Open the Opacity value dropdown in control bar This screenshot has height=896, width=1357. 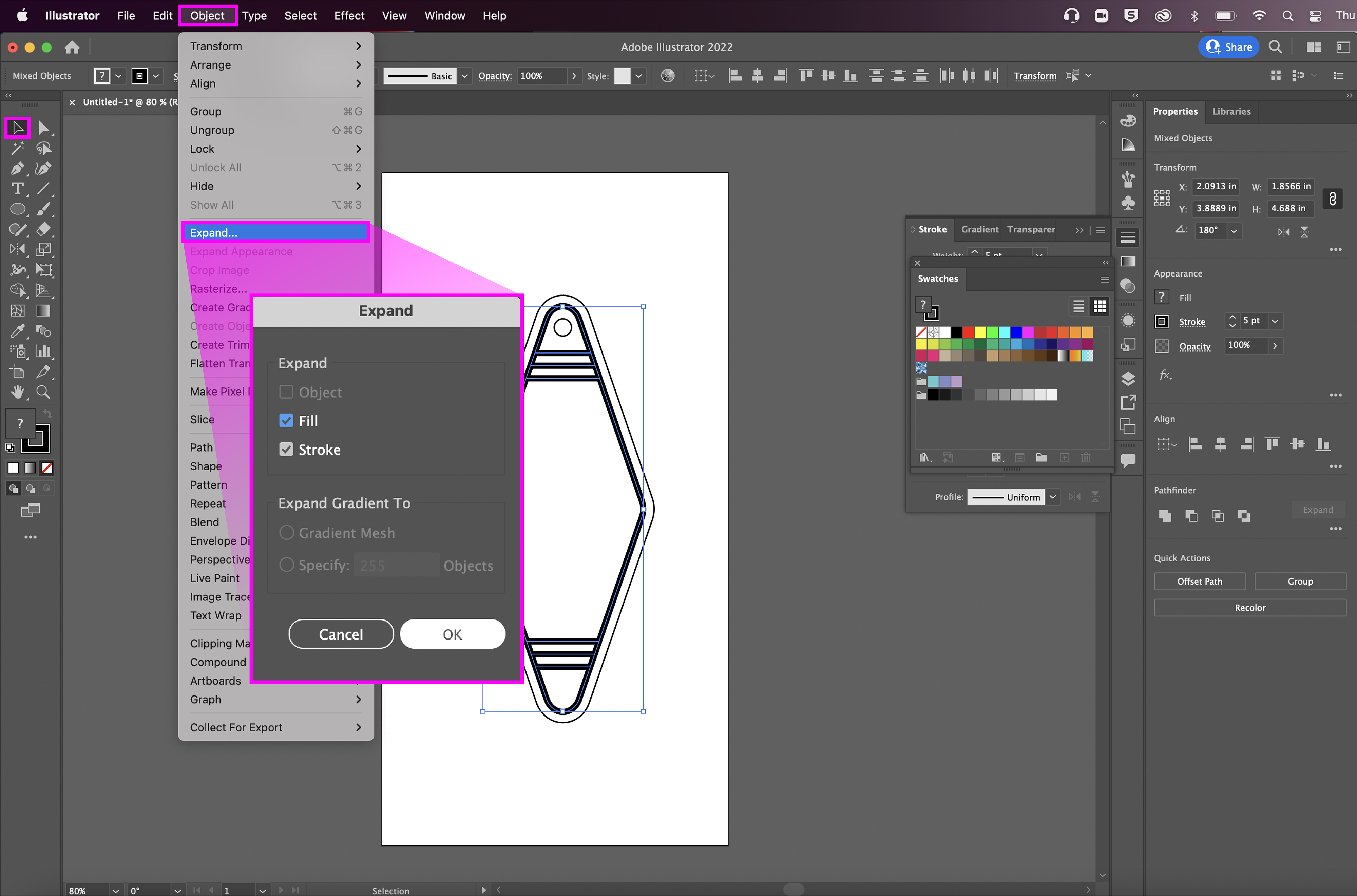[574, 76]
